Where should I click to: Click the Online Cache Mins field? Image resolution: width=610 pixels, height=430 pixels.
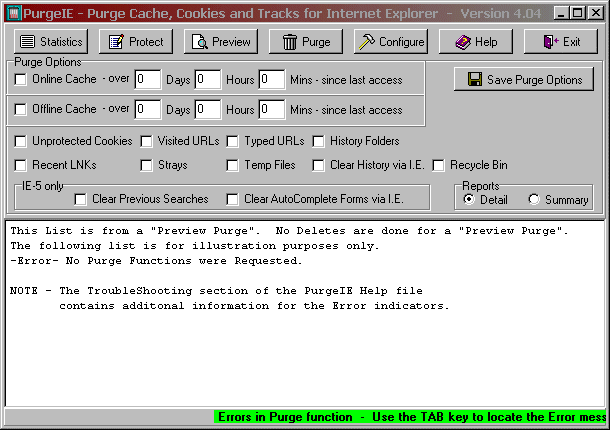[x=272, y=79]
